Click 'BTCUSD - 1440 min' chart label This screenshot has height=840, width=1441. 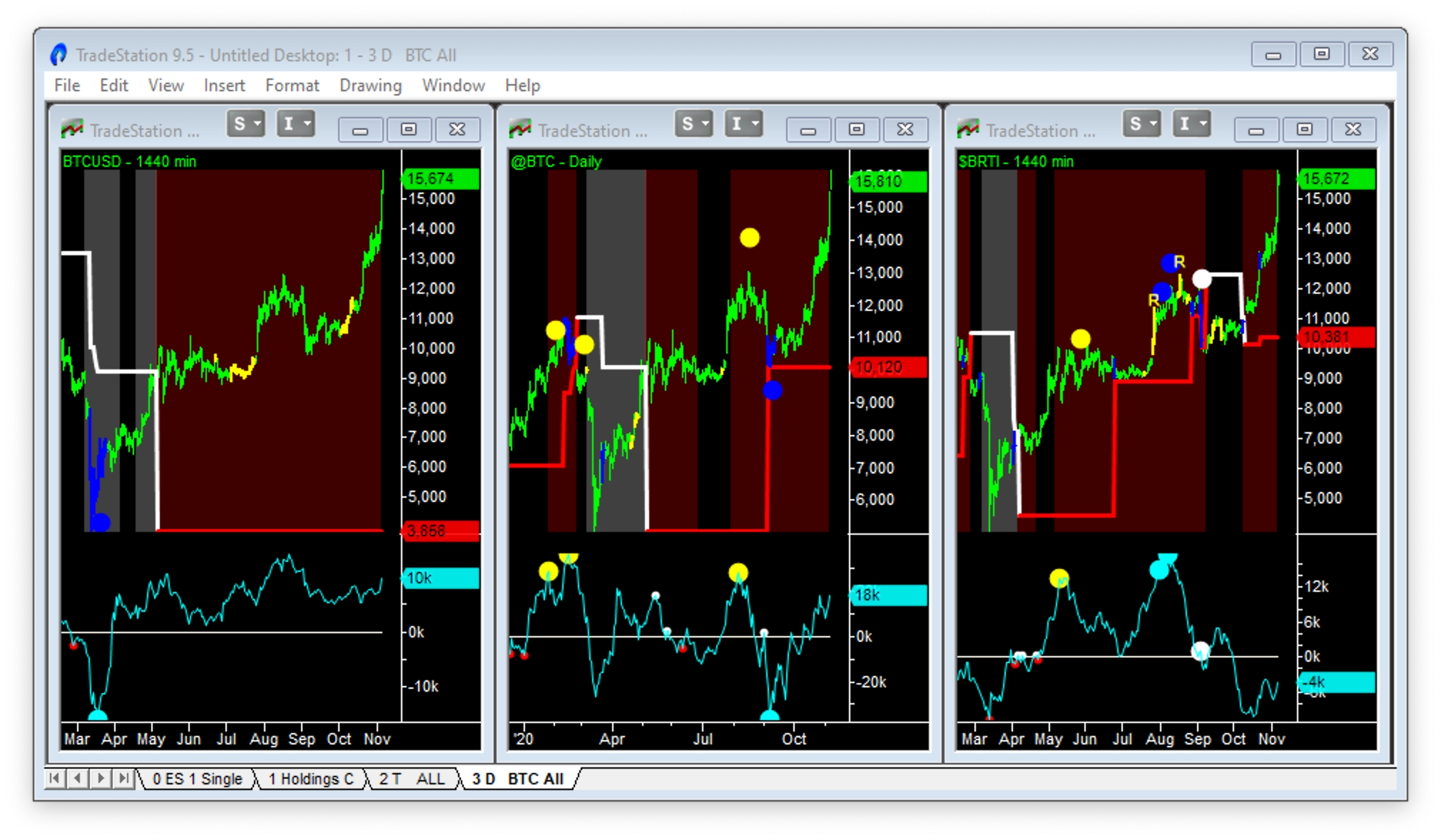point(129,162)
